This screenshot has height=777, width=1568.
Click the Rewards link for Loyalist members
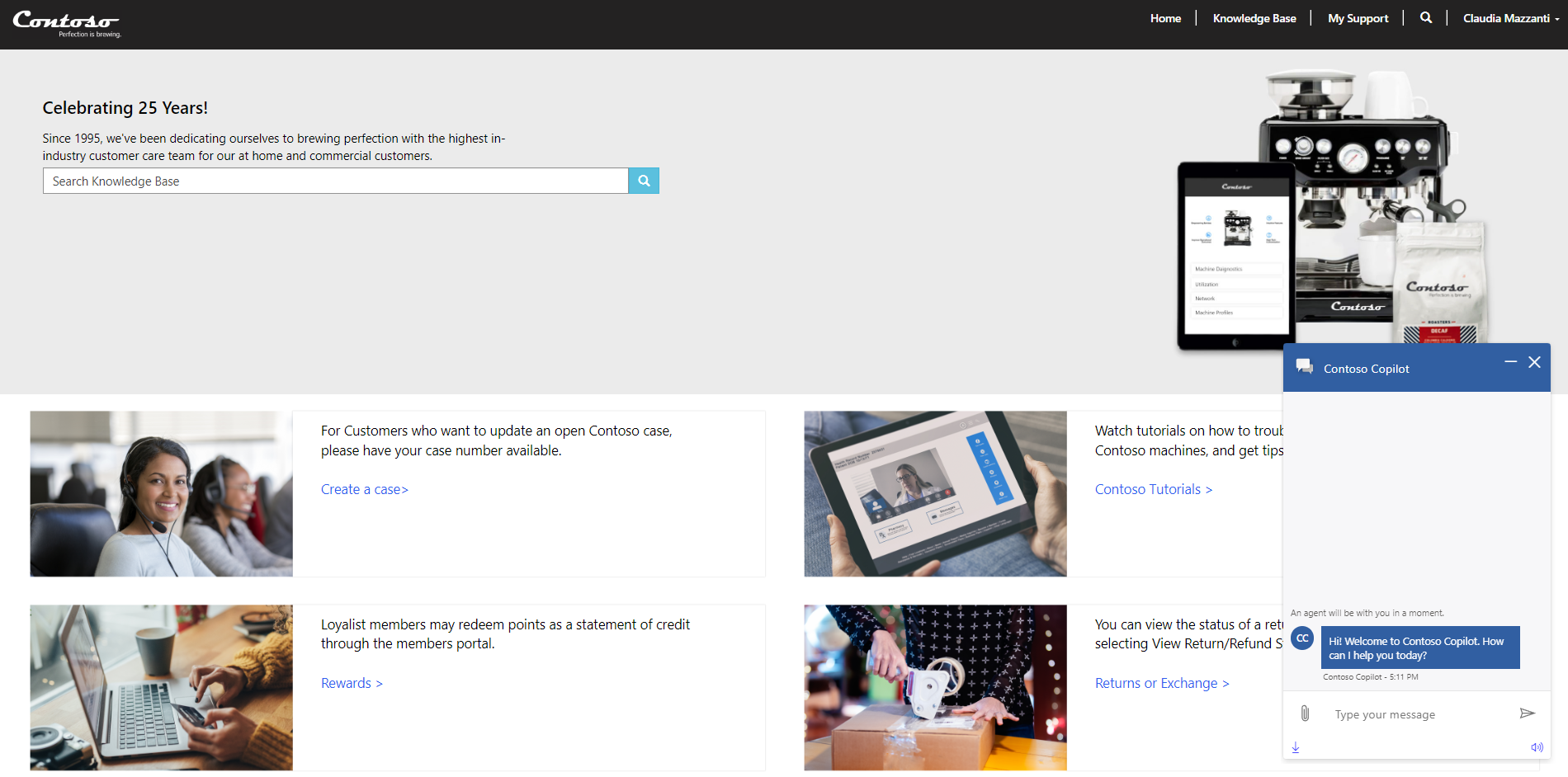pos(352,682)
